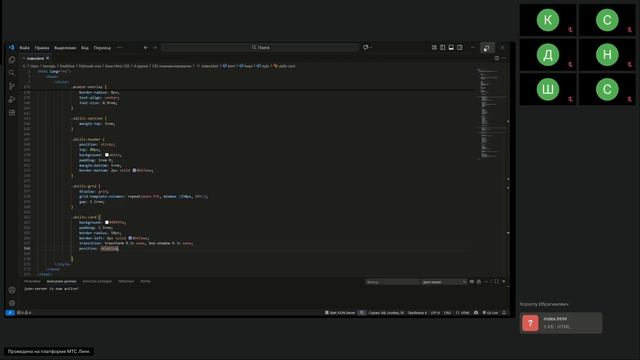
Task: Open the Explorer view in activity bar
Action: tap(12, 60)
